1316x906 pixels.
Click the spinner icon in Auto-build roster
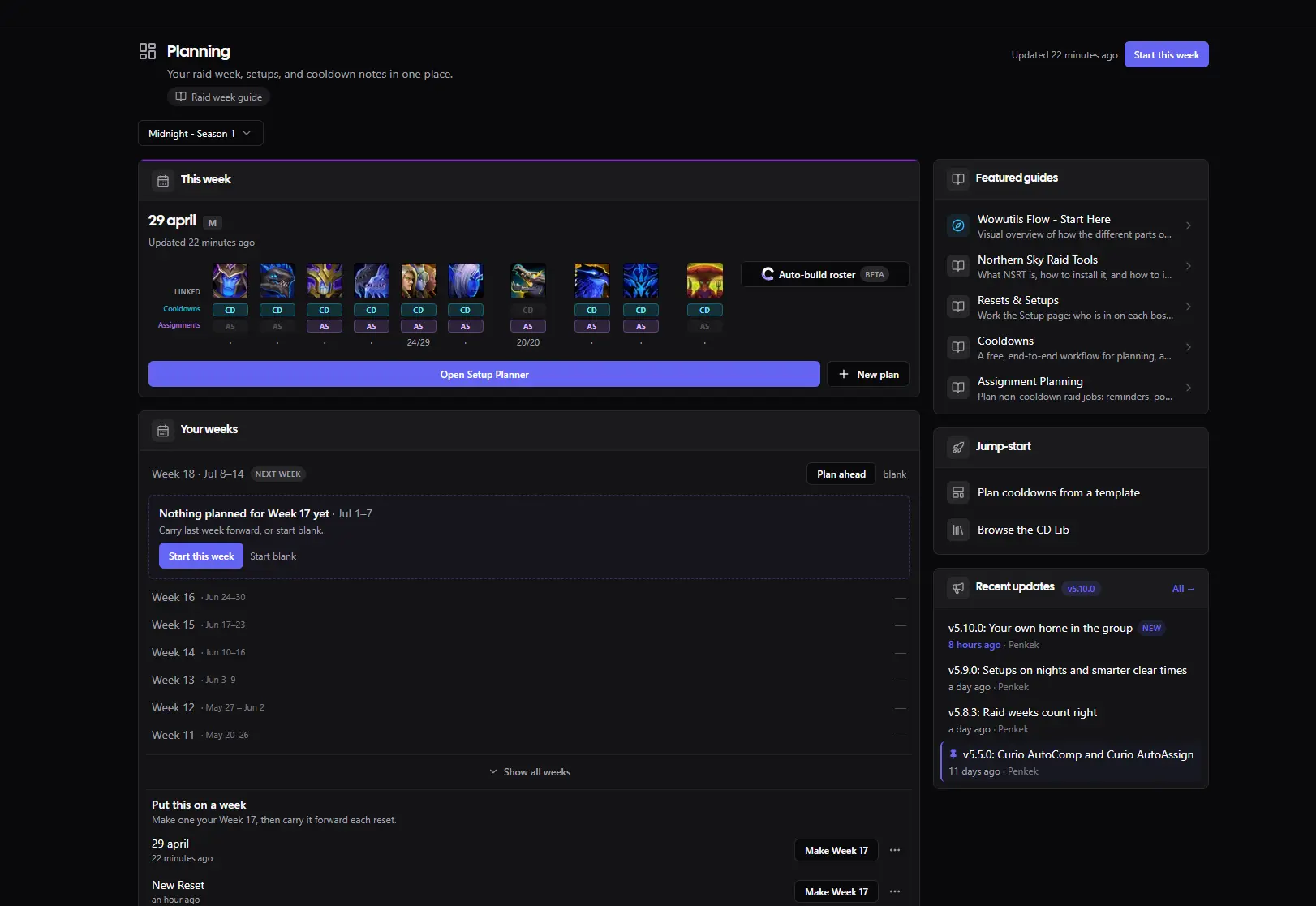(x=768, y=274)
